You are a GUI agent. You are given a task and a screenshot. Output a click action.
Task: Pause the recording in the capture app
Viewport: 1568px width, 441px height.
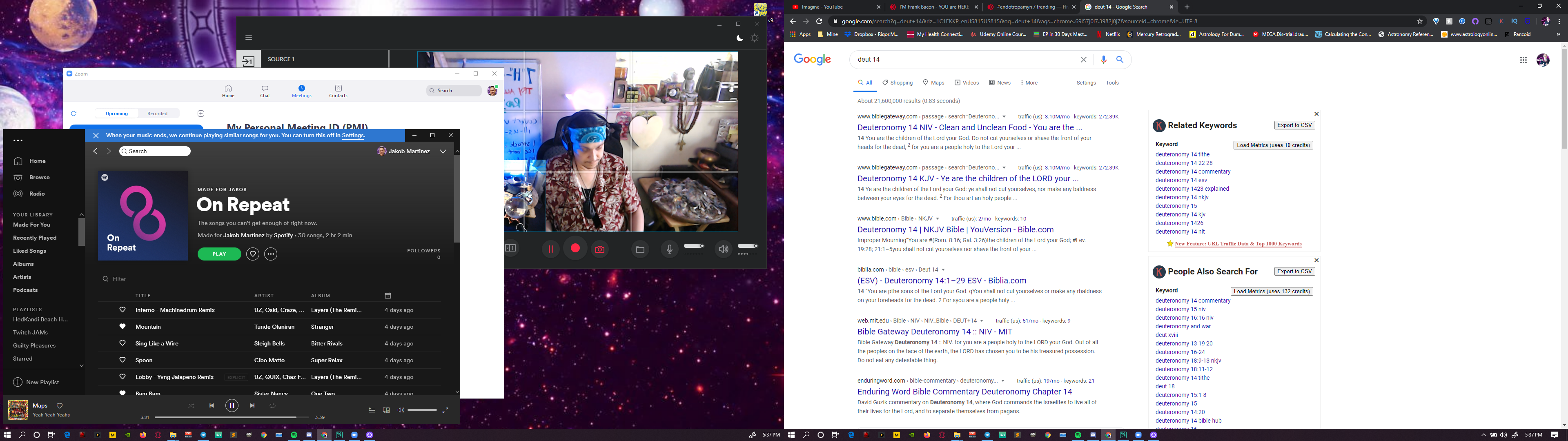[x=550, y=249]
